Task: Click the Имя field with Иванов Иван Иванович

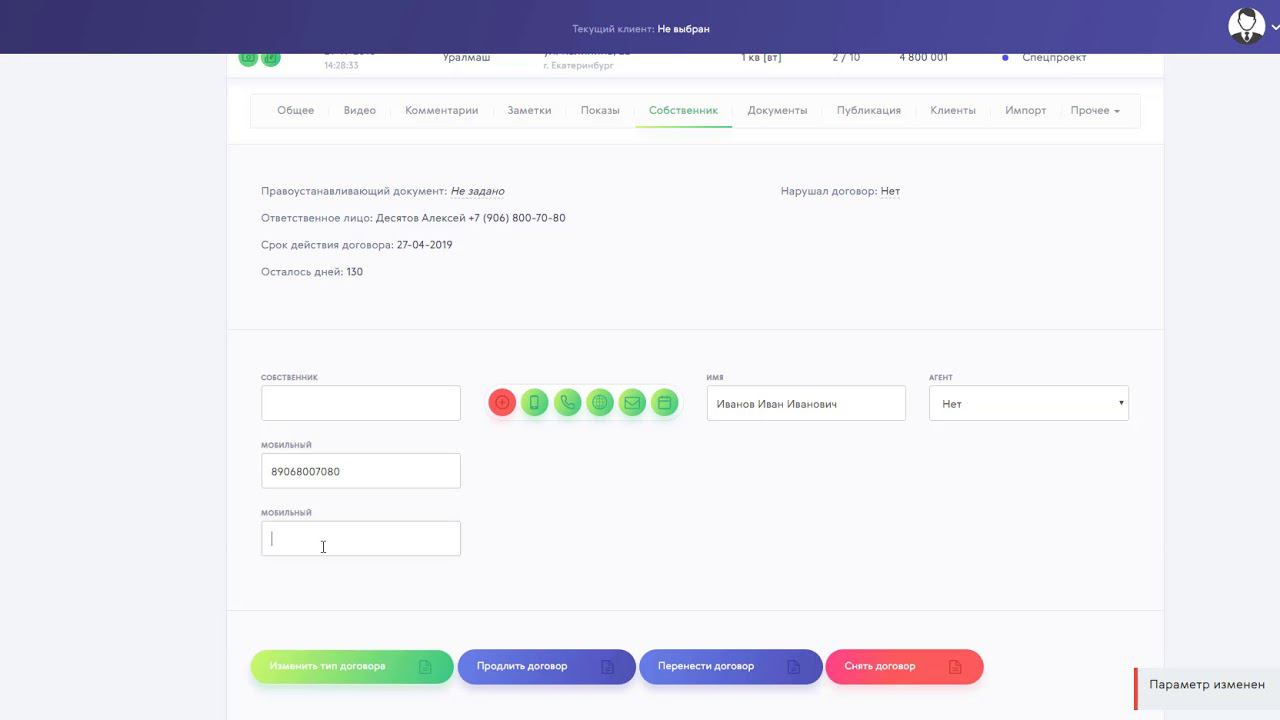Action: 806,403
